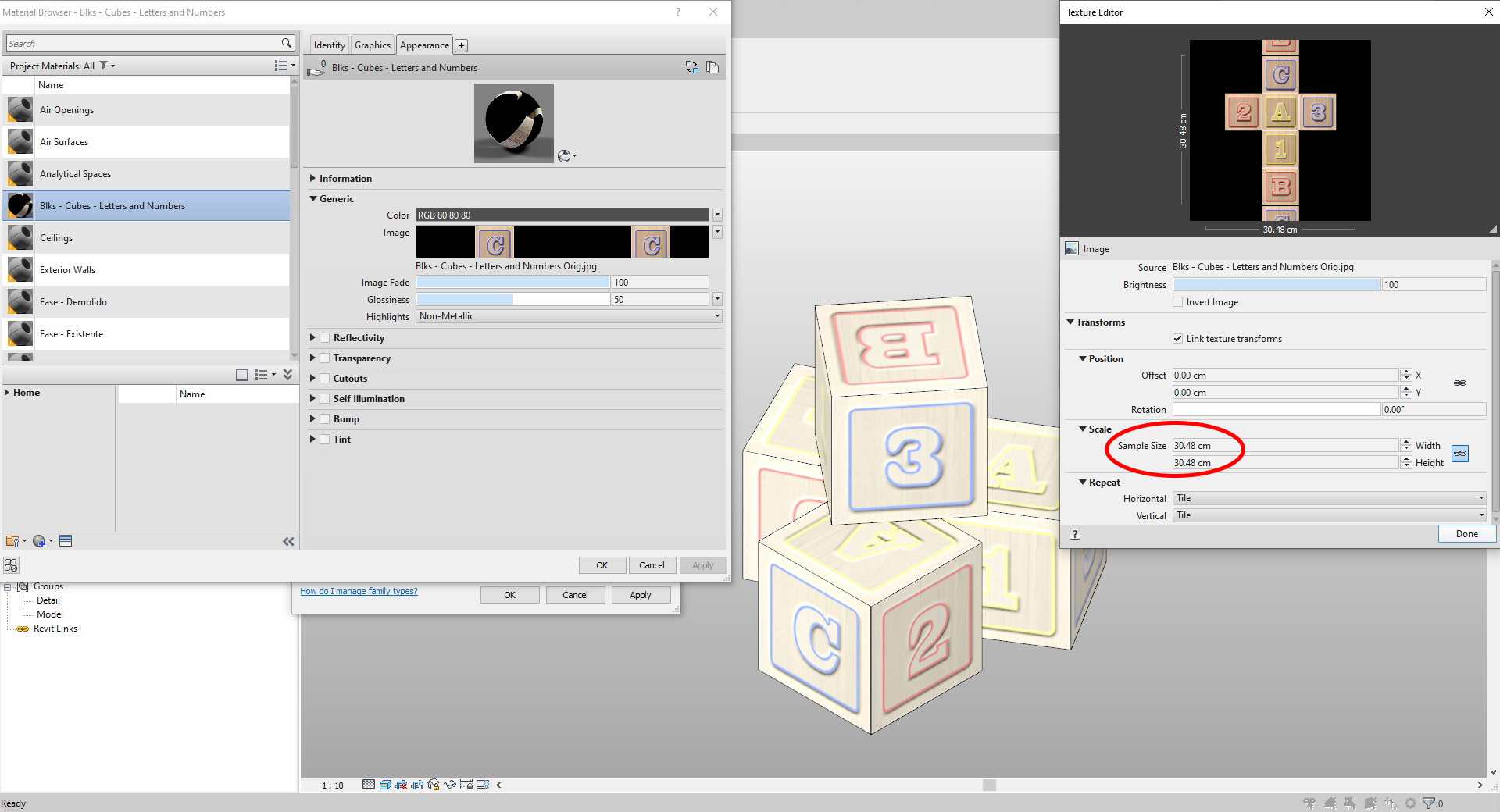Click the Locked 3D View house icon
1500x812 pixels.
click(434, 785)
